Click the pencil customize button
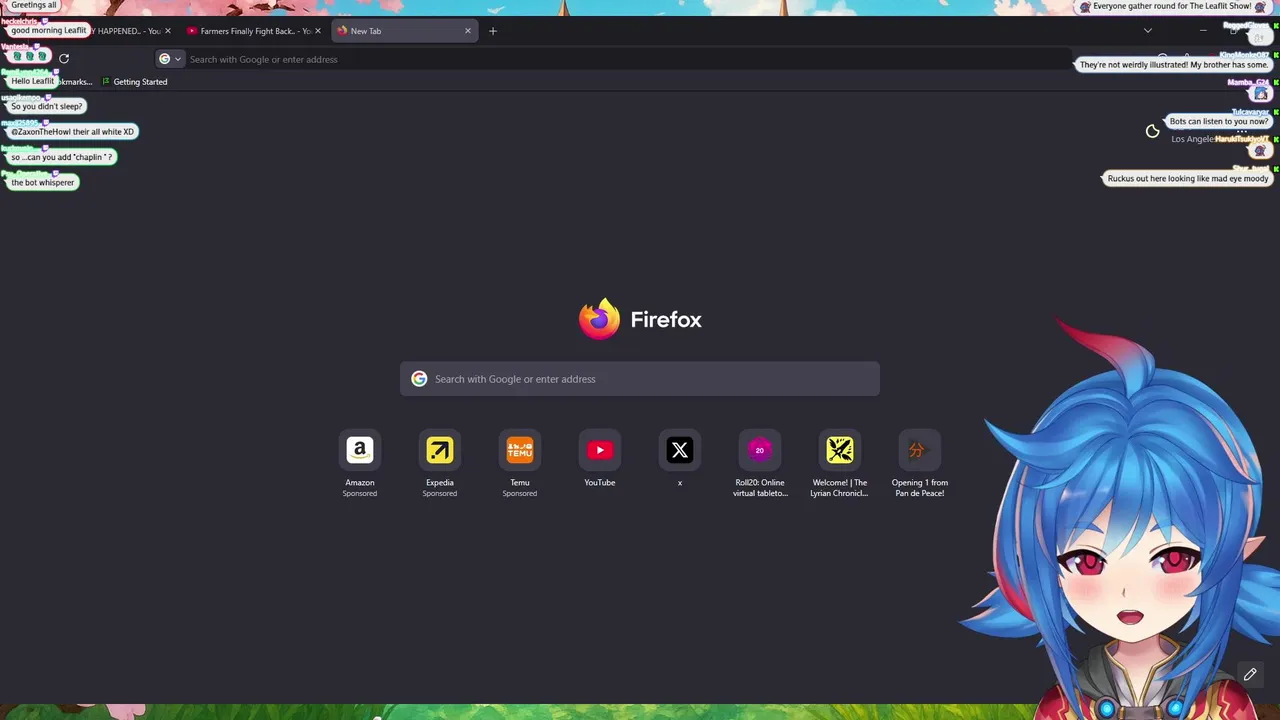Screen dimensions: 1280x720 (1250, 675)
